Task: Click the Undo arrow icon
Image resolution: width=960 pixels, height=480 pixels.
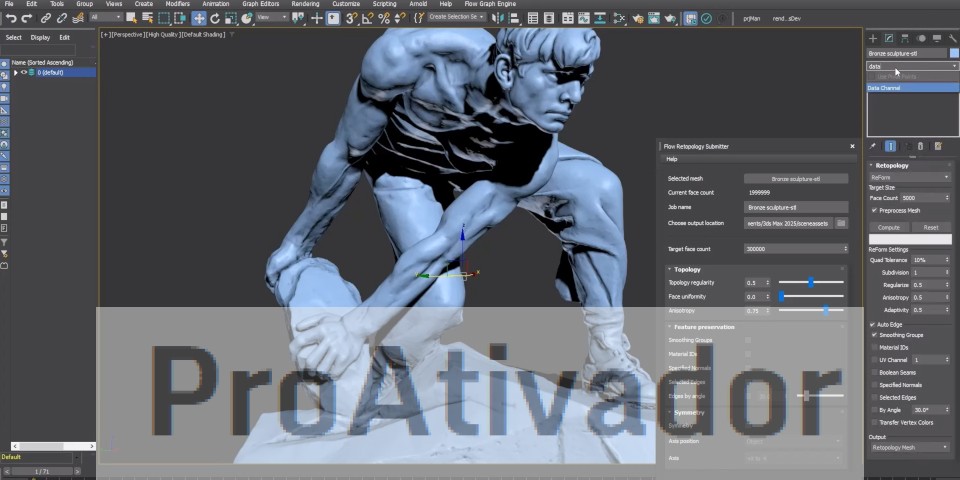Action: (x=10, y=18)
